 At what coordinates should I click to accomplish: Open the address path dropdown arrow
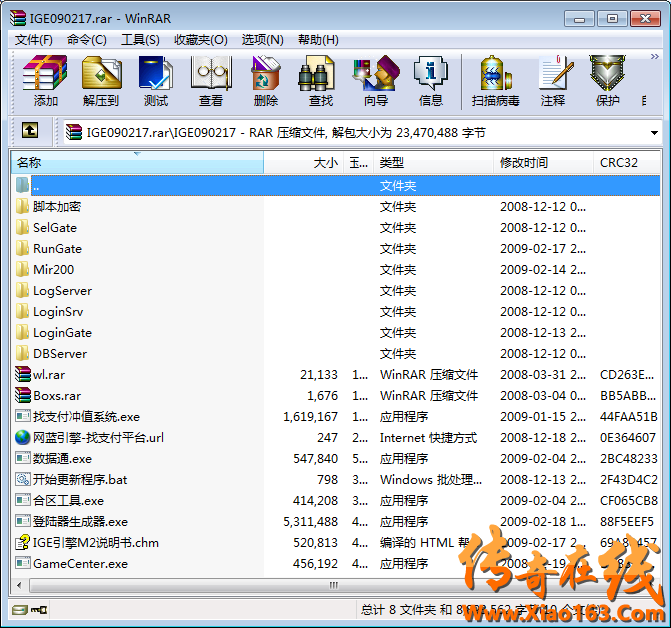click(x=654, y=133)
